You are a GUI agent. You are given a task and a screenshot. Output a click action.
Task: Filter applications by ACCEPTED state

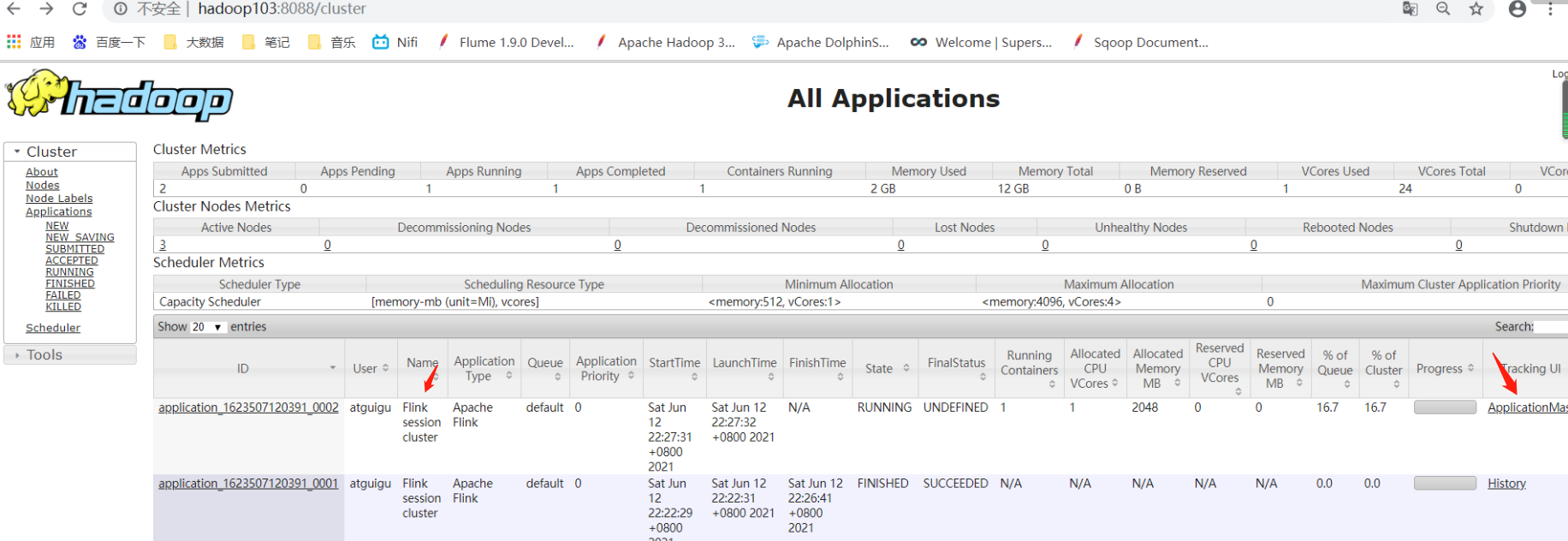pyautogui.click(x=72, y=260)
